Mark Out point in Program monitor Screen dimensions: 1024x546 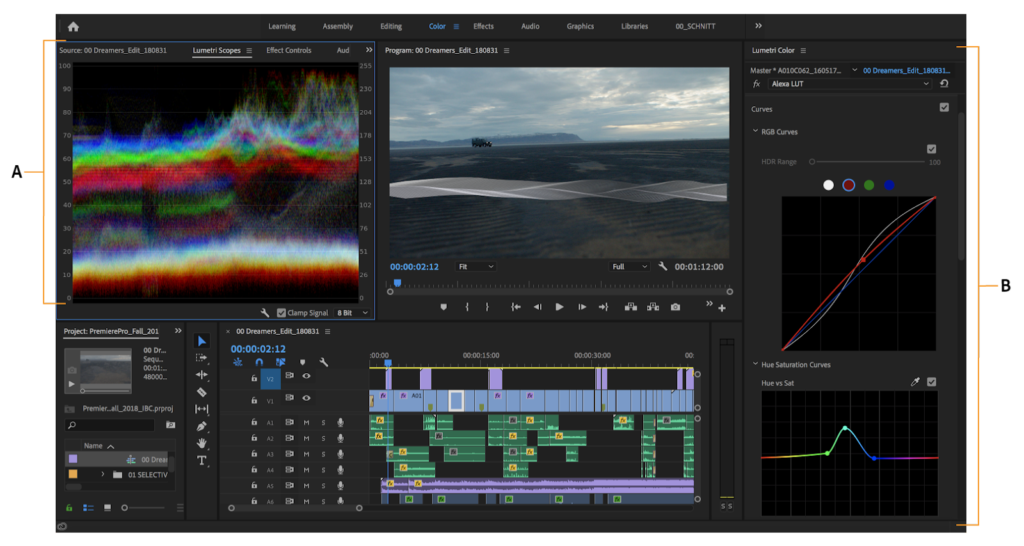point(487,307)
